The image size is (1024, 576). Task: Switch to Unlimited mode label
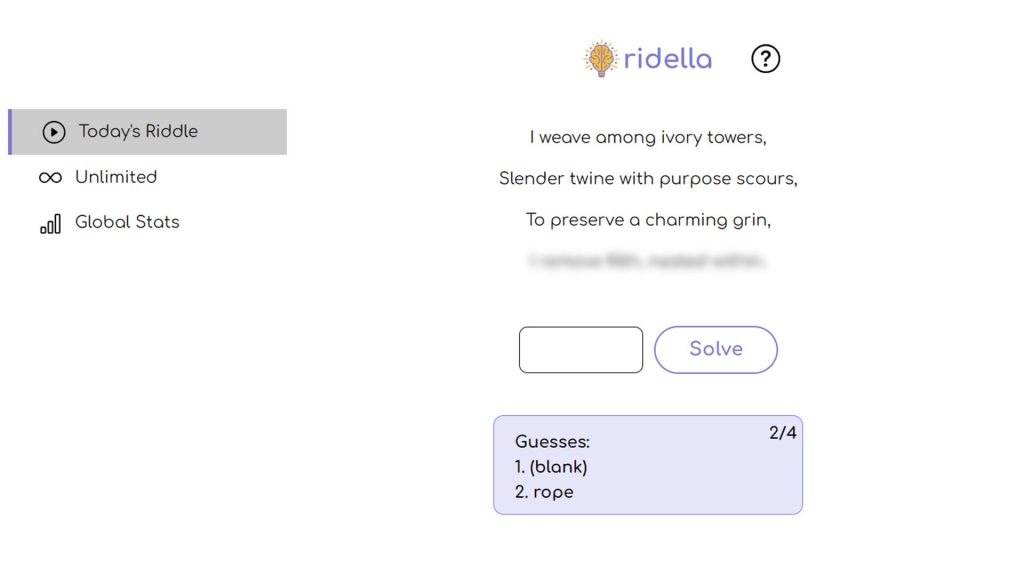pyautogui.click(x=116, y=177)
